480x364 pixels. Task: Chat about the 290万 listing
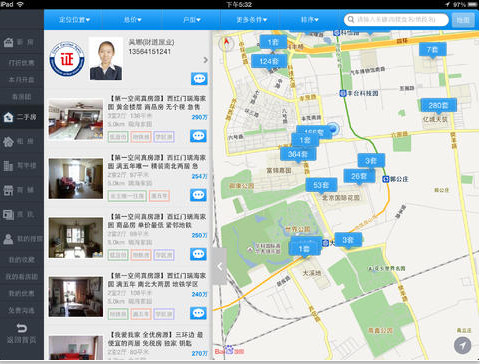pos(199,136)
